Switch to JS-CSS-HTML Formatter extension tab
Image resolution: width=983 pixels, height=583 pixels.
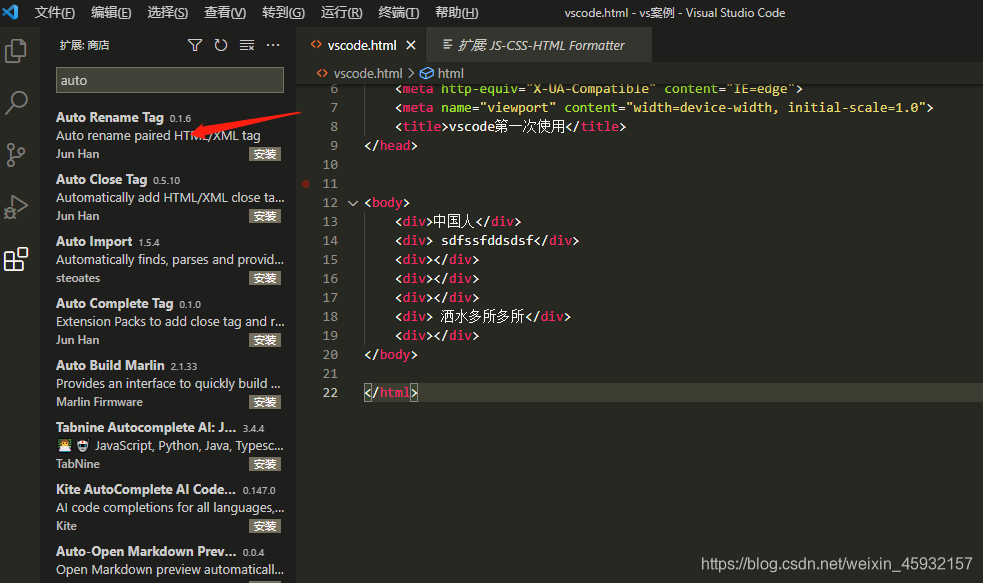[x=539, y=45]
